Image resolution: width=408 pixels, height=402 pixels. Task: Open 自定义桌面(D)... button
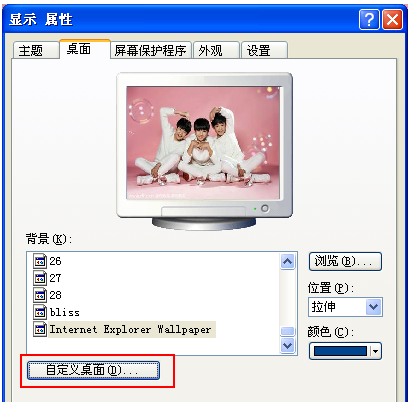tap(93, 370)
